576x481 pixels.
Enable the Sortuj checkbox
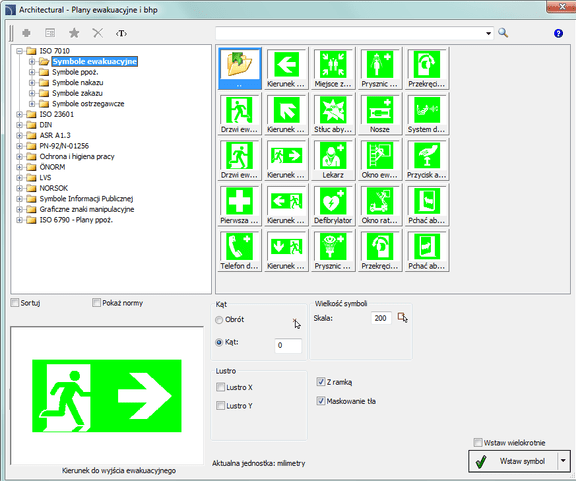pos(15,303)
